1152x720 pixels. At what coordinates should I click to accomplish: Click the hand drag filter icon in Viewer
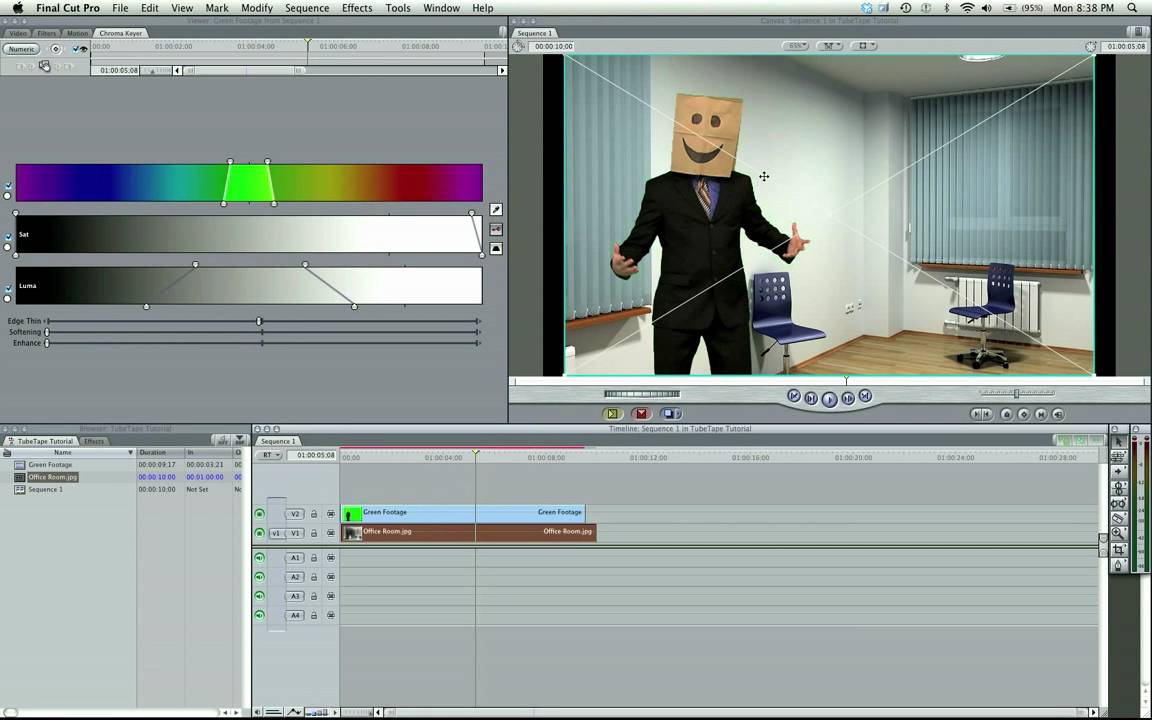pos(44,66)
